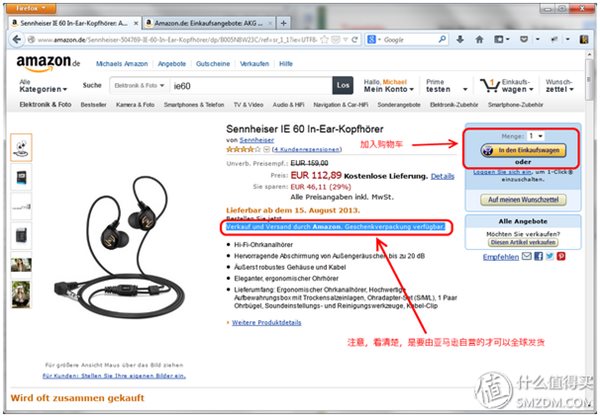This screenshot has height=417, width=600.
Task: Share product via Twitter bird icon
Action: pos(550,256)
